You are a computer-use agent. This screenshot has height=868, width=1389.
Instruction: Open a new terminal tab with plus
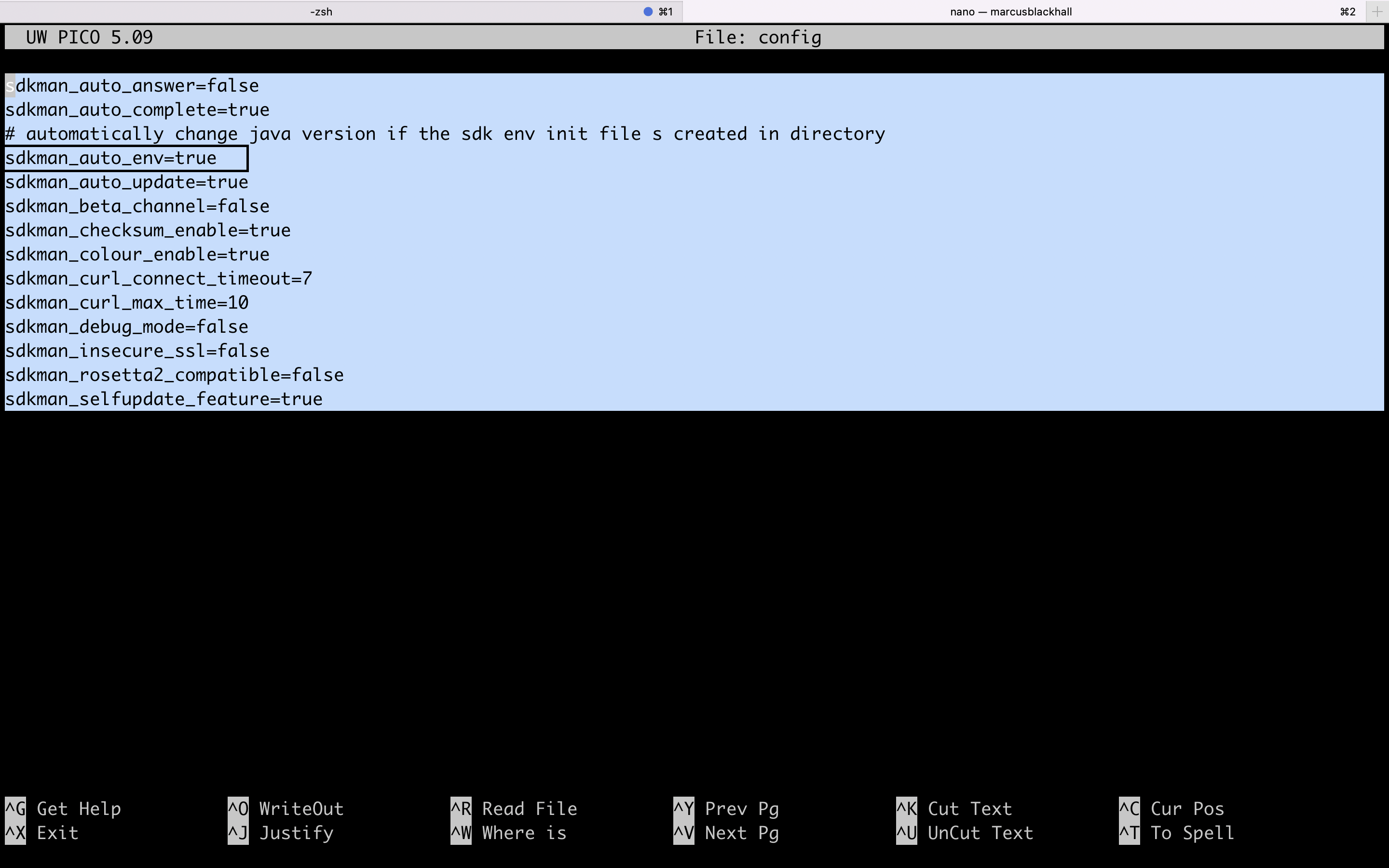click(x=1377, y=12)
